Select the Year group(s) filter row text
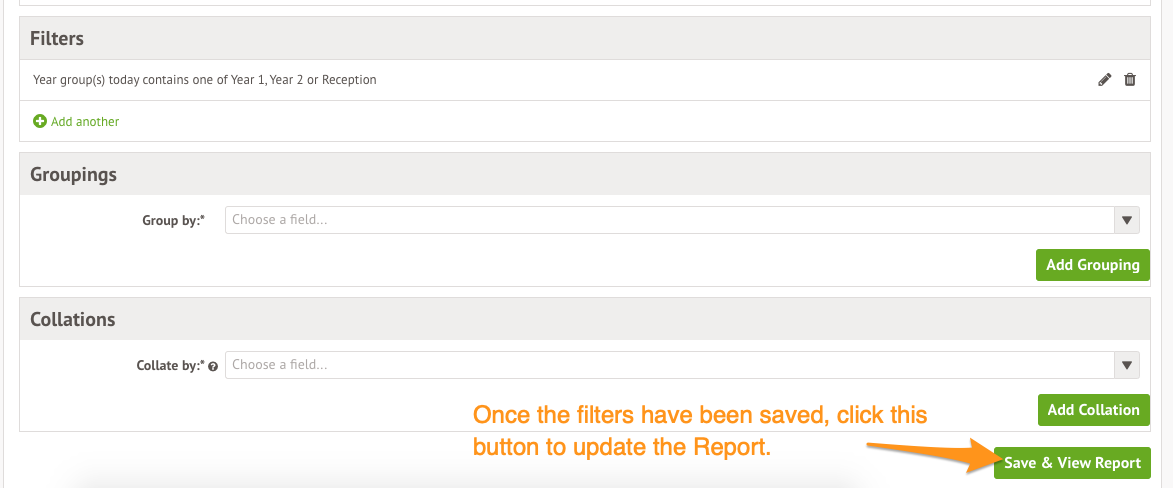The height and width of the screenshot is (488, 1173). 205,80
